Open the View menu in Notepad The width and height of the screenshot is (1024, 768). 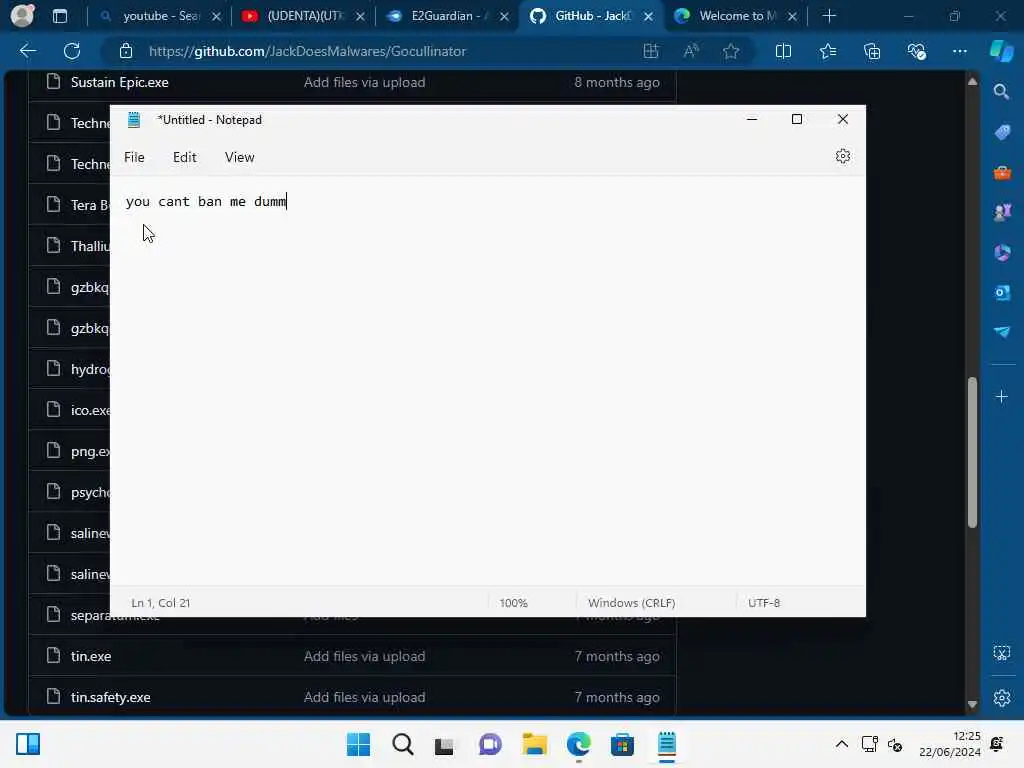tap(239, 157)
